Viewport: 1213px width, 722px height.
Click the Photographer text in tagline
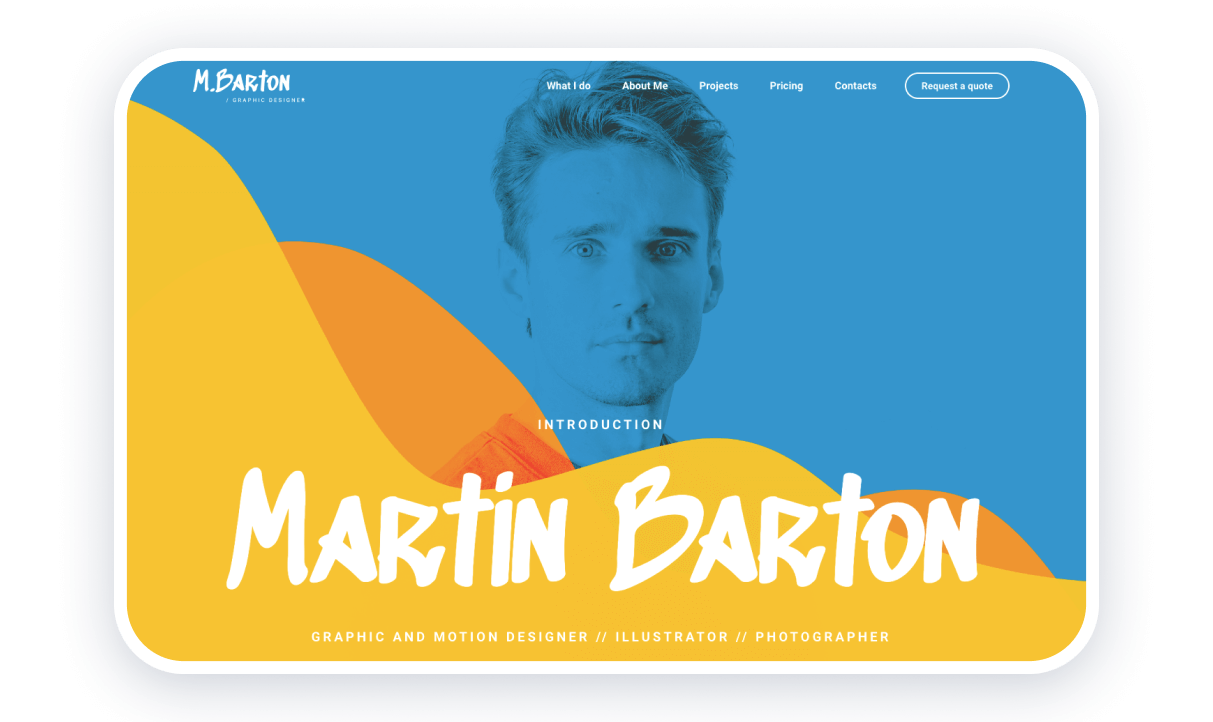(823, 637)
